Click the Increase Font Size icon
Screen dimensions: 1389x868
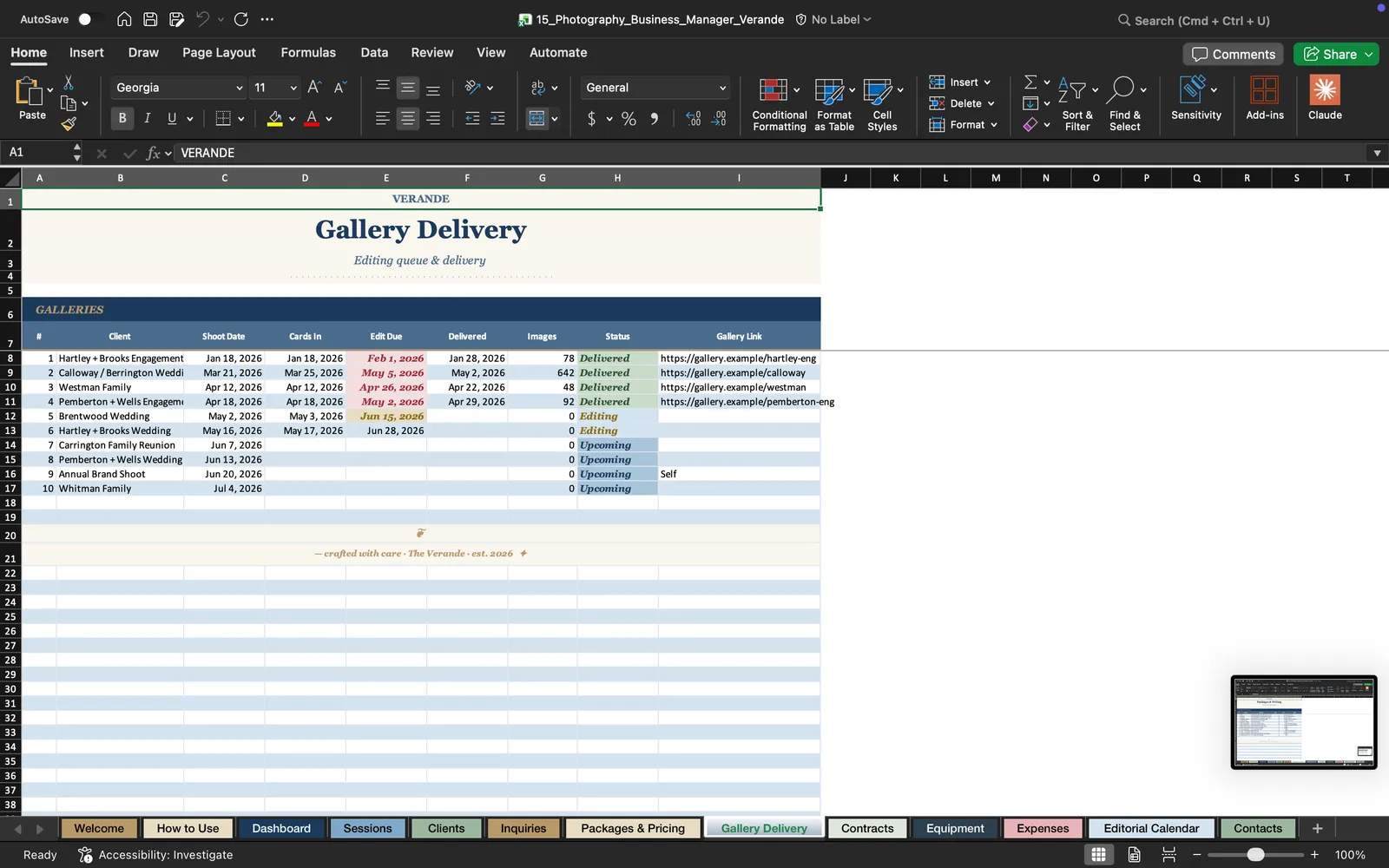[314, 88]
